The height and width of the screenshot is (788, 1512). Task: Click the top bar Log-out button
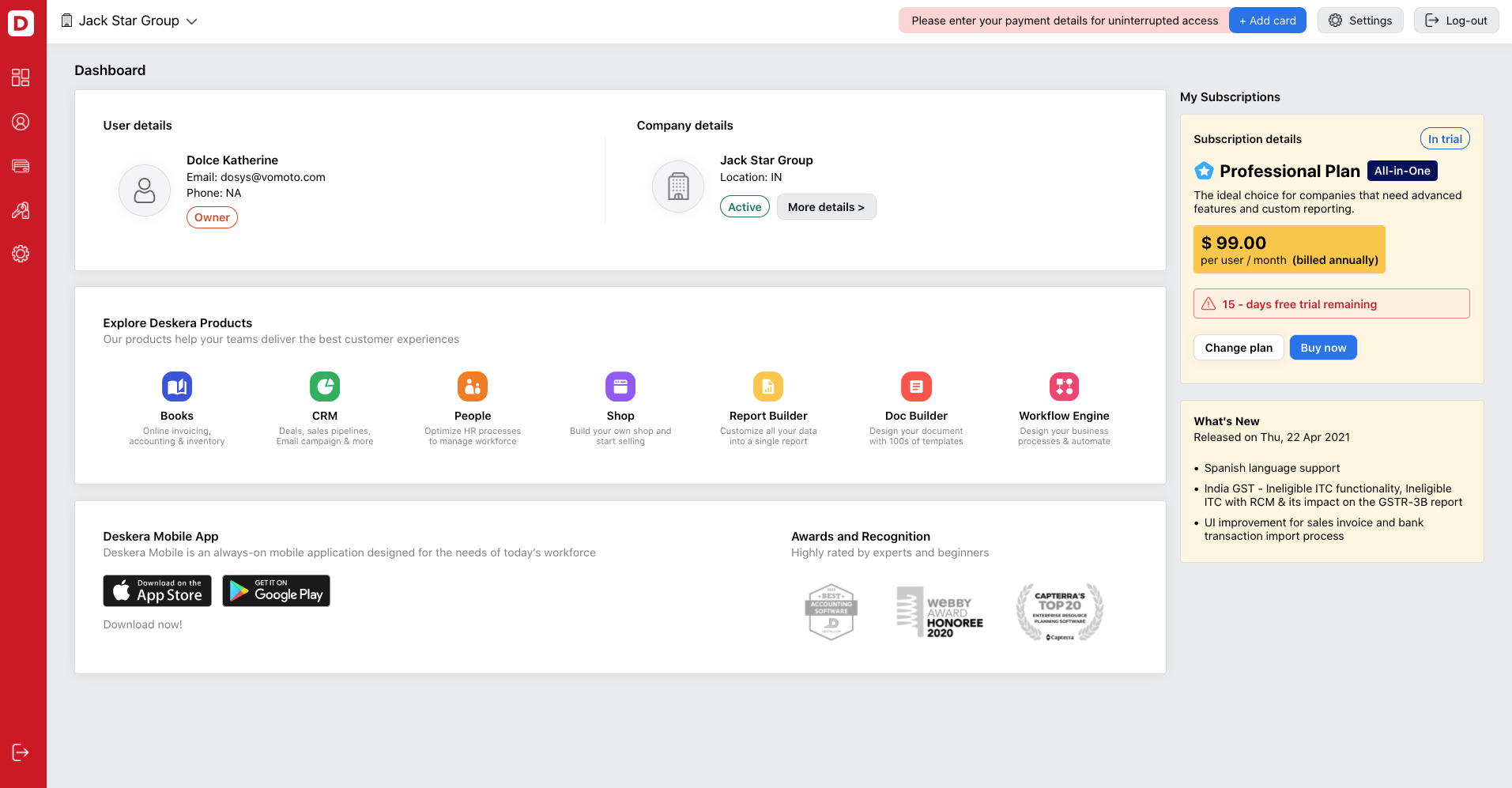pos(1456,21)
